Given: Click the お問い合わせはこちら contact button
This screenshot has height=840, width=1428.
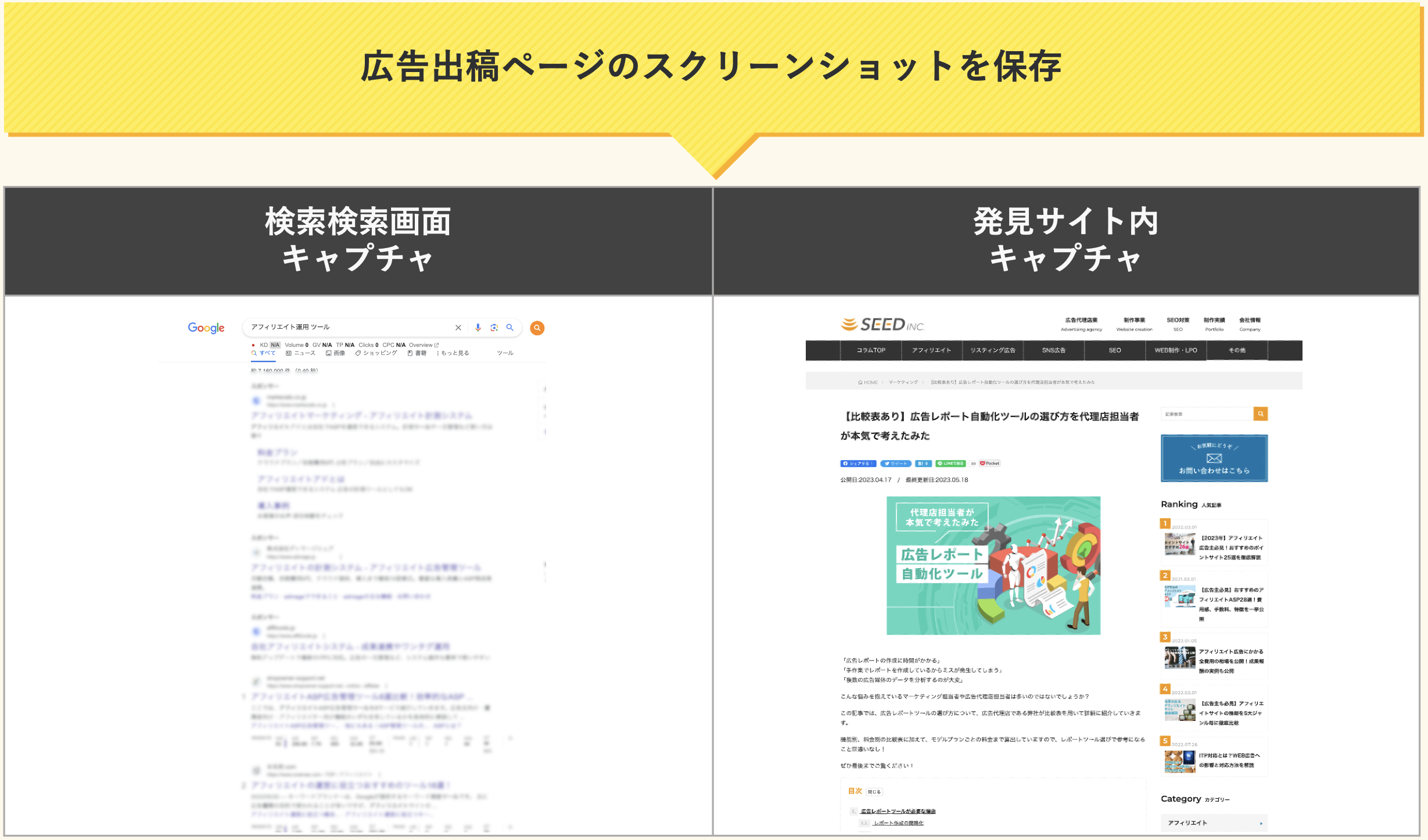Looking at the screenshot, I should [x=1214, y=459].
